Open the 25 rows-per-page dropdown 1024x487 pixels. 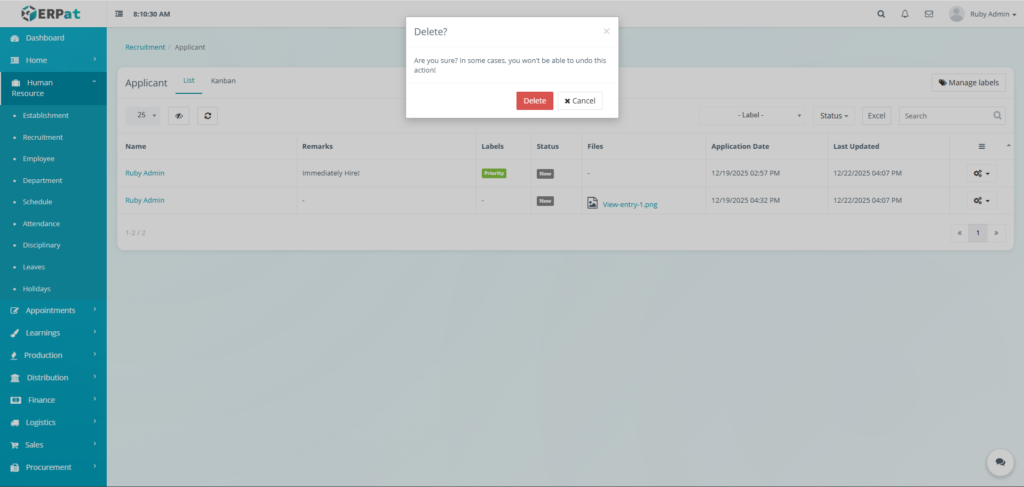coord(142,116)
